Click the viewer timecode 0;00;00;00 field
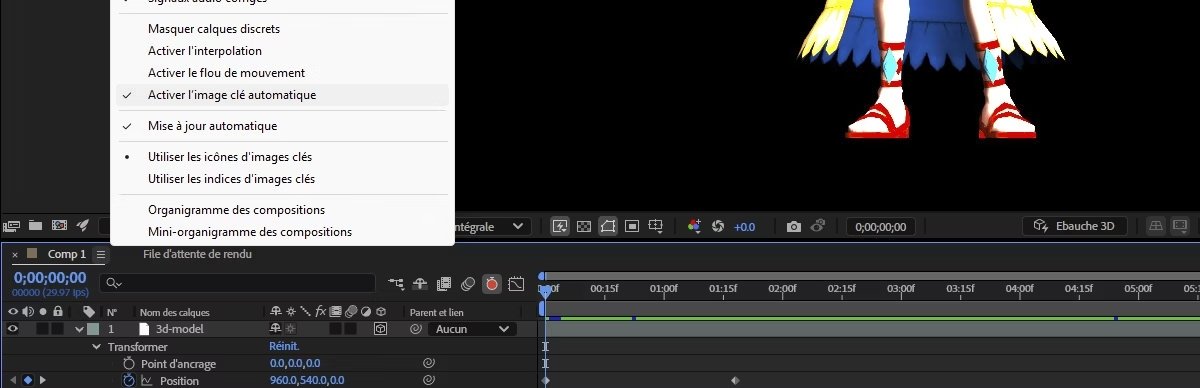 point(881,227)
